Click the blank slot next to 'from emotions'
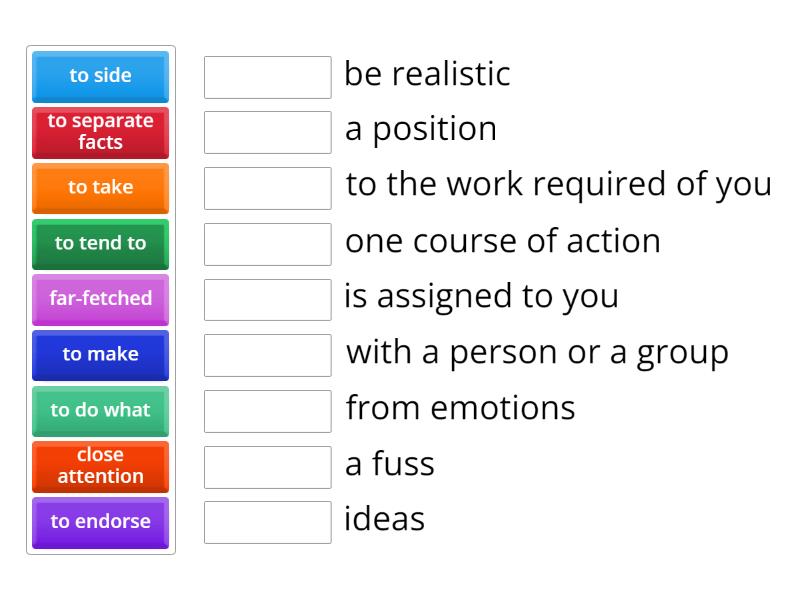The image size is (800, 600). [267, 411]
